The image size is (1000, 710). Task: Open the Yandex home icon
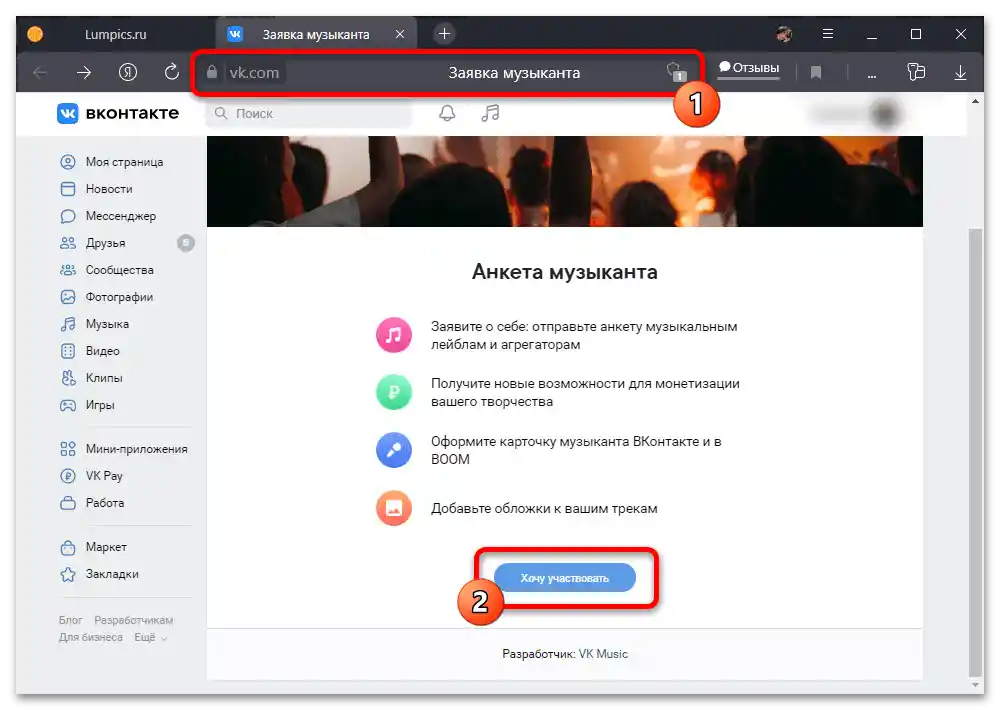point(128,72)
